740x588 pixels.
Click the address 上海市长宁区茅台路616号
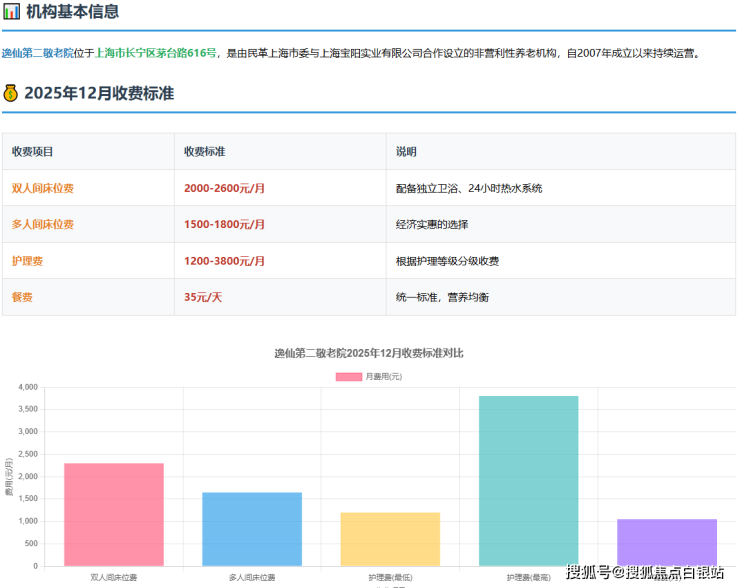[x=155, y=53]
